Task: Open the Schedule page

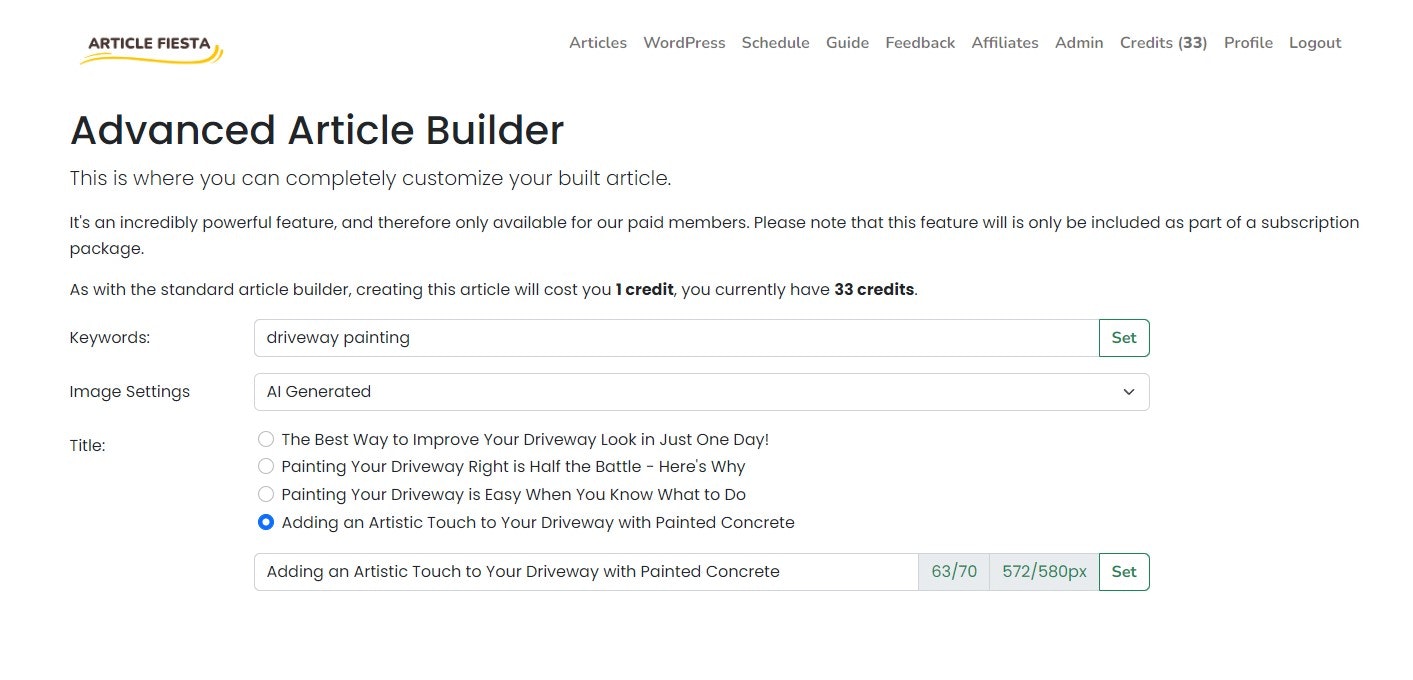Action: tap(775, 43)
